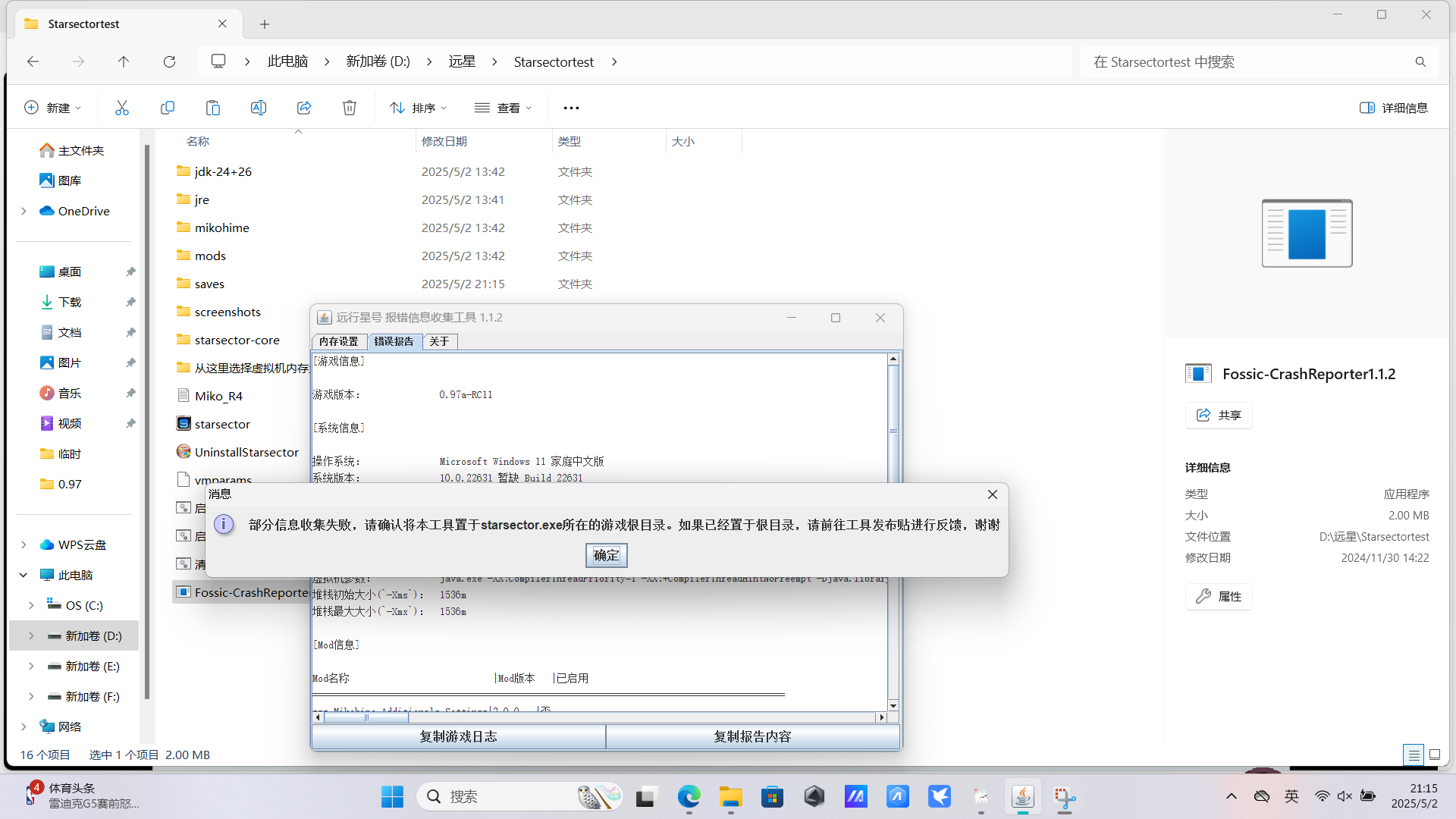Switch to the 关于 tab
The image size is (1456, 819).
[x=439, y=341]
